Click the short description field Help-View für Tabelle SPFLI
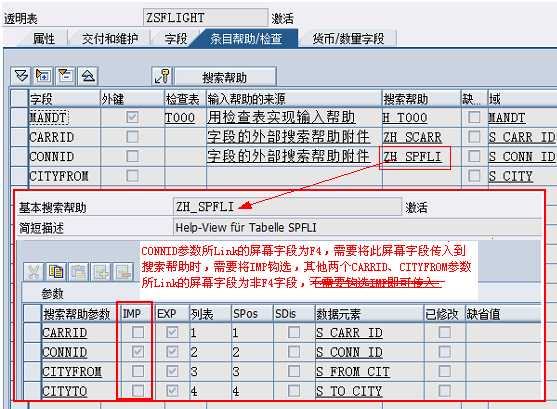Screen dimensions: 557x409 pyautogui.click(x=357, y=227)
